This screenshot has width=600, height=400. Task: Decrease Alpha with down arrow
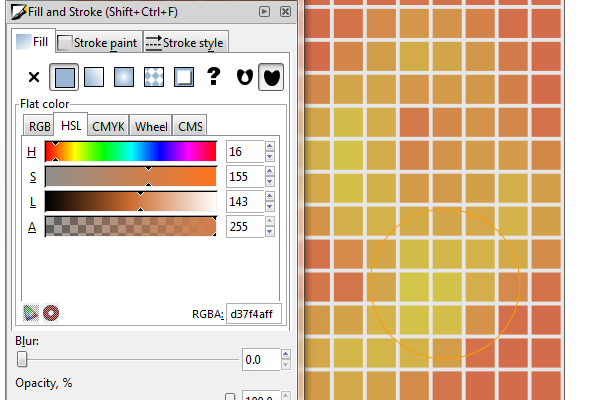point(270,232)
